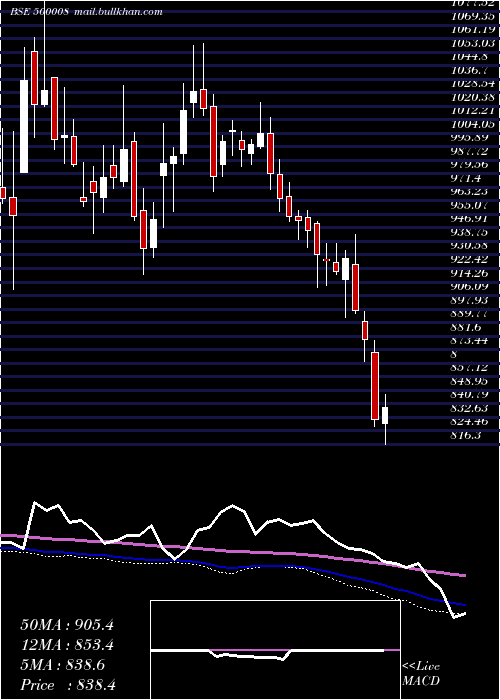The height and width of the screenshot is (700, 500).
Task: Click the Price : 838.4 value
Action: 68,685
